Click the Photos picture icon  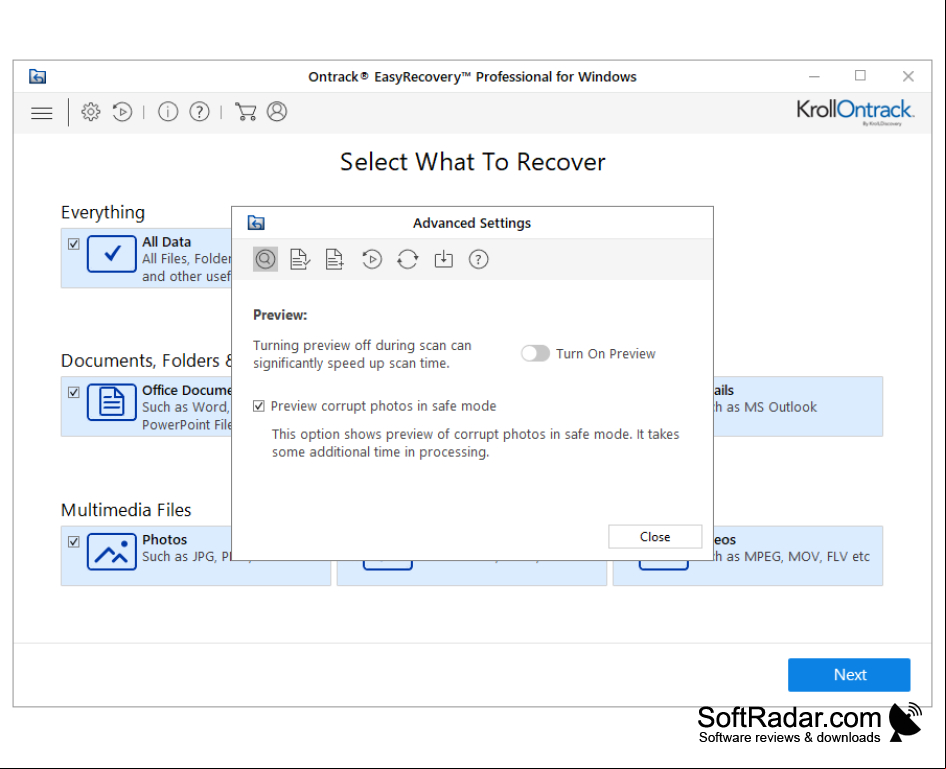pyautogui.click(x=112, y=552)
